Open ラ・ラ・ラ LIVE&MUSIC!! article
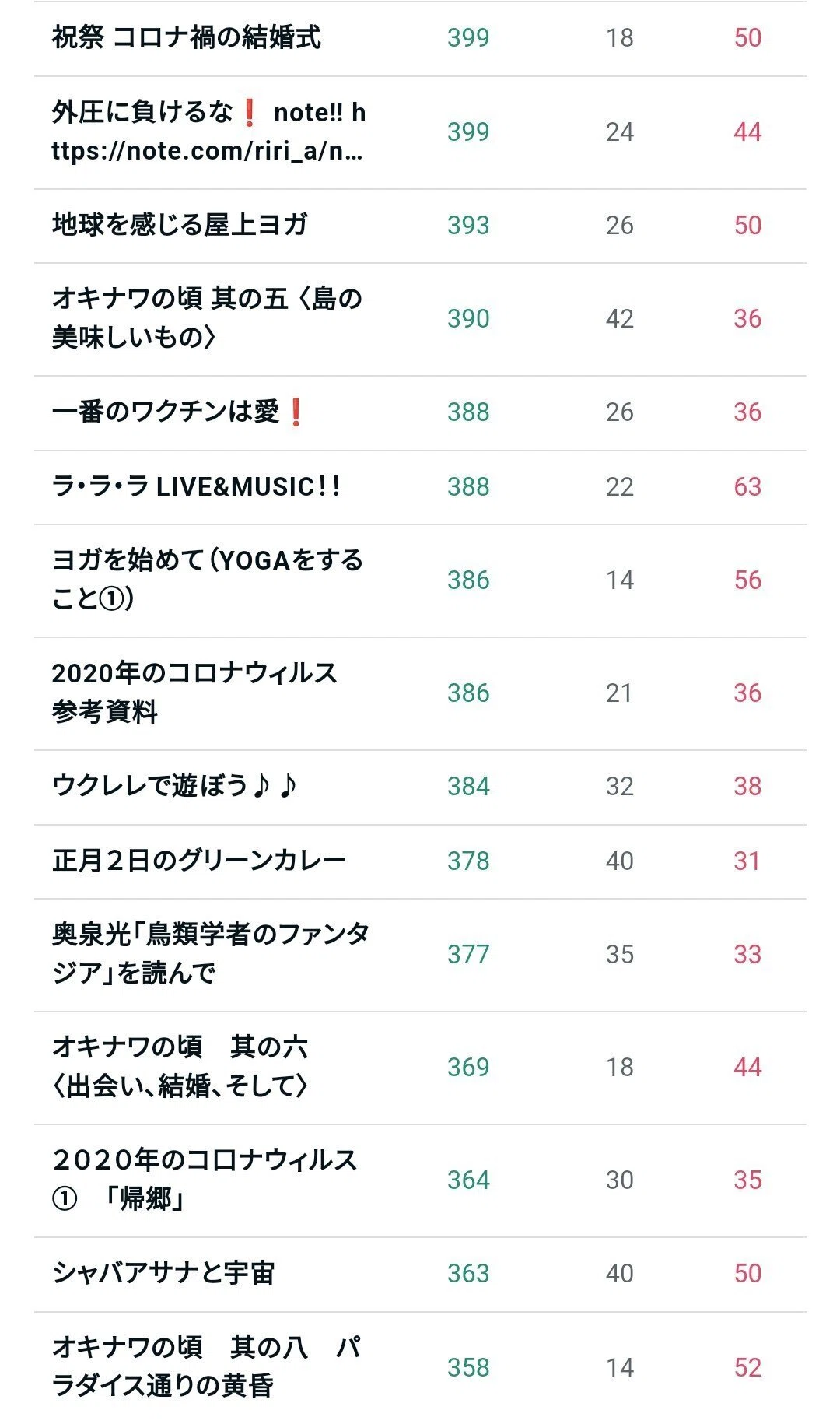The width and height of the screenshot is (840, 1424). 196,486
